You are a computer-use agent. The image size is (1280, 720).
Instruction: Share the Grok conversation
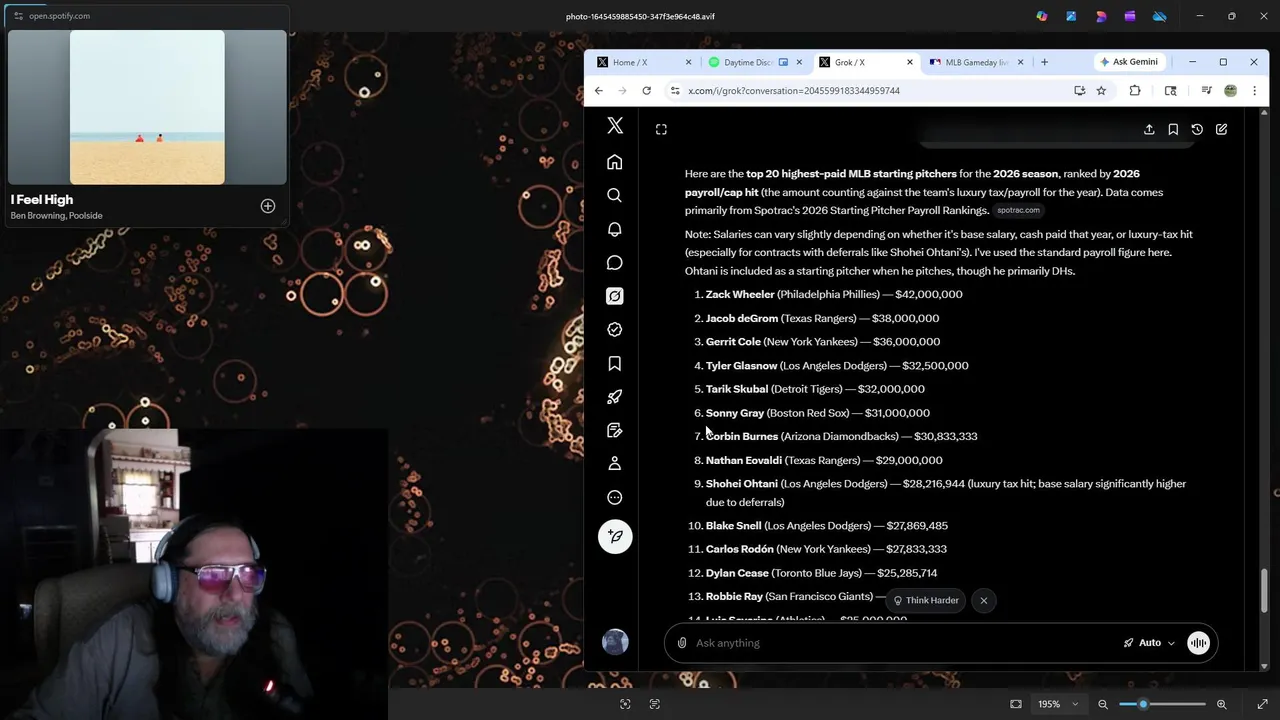pyautogui.click(x=1149, y=129)
